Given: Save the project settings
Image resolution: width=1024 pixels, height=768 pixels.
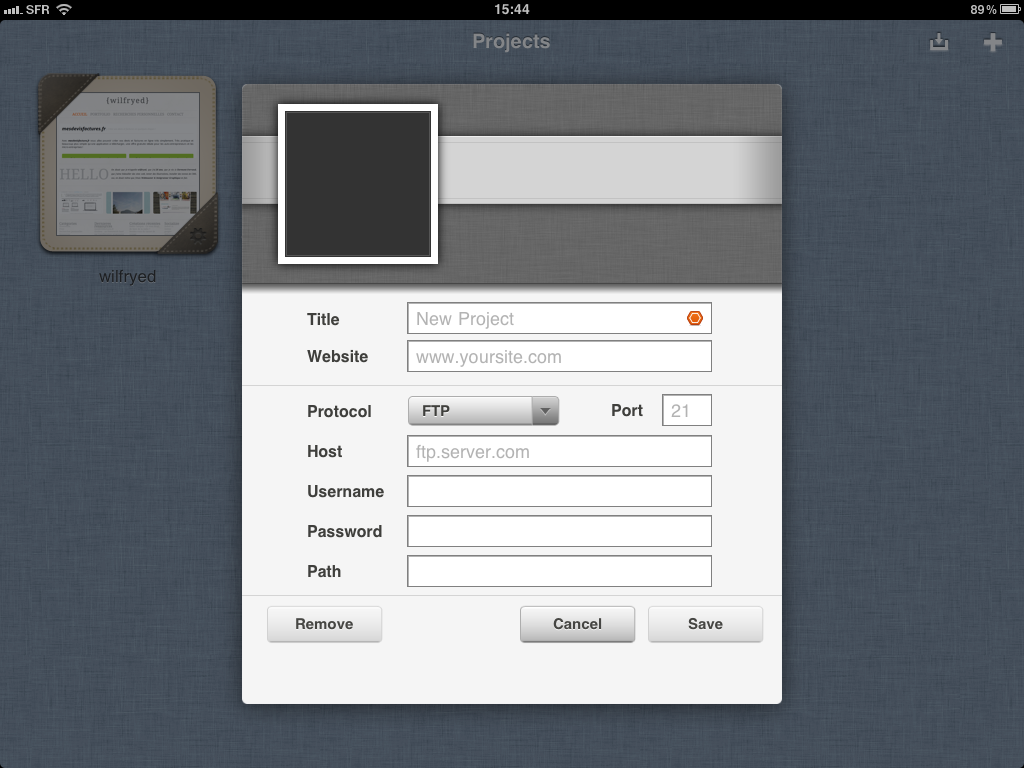Looking at the screenshot, I should [705, 624].
